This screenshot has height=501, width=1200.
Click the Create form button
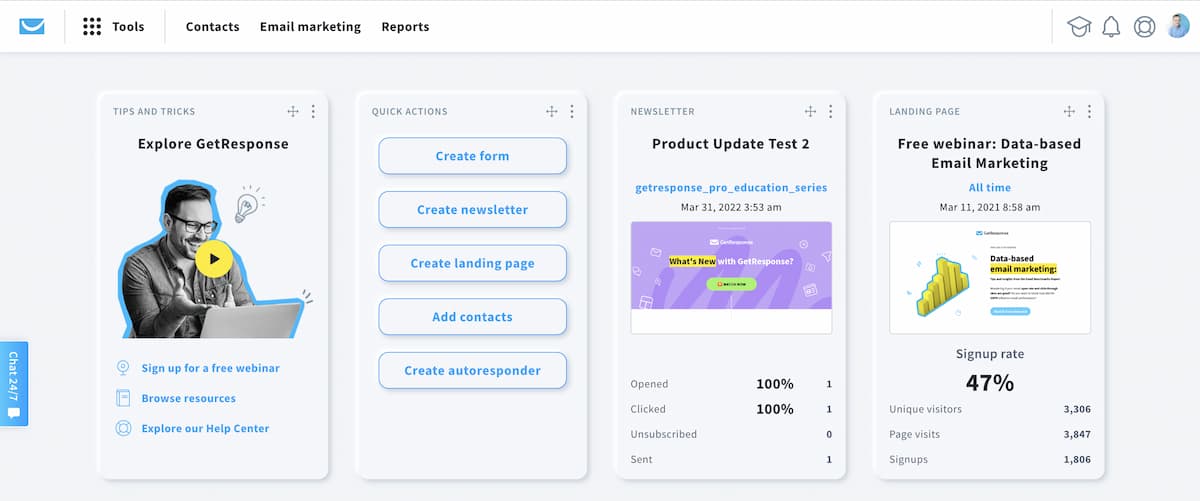tap(472, 156)
